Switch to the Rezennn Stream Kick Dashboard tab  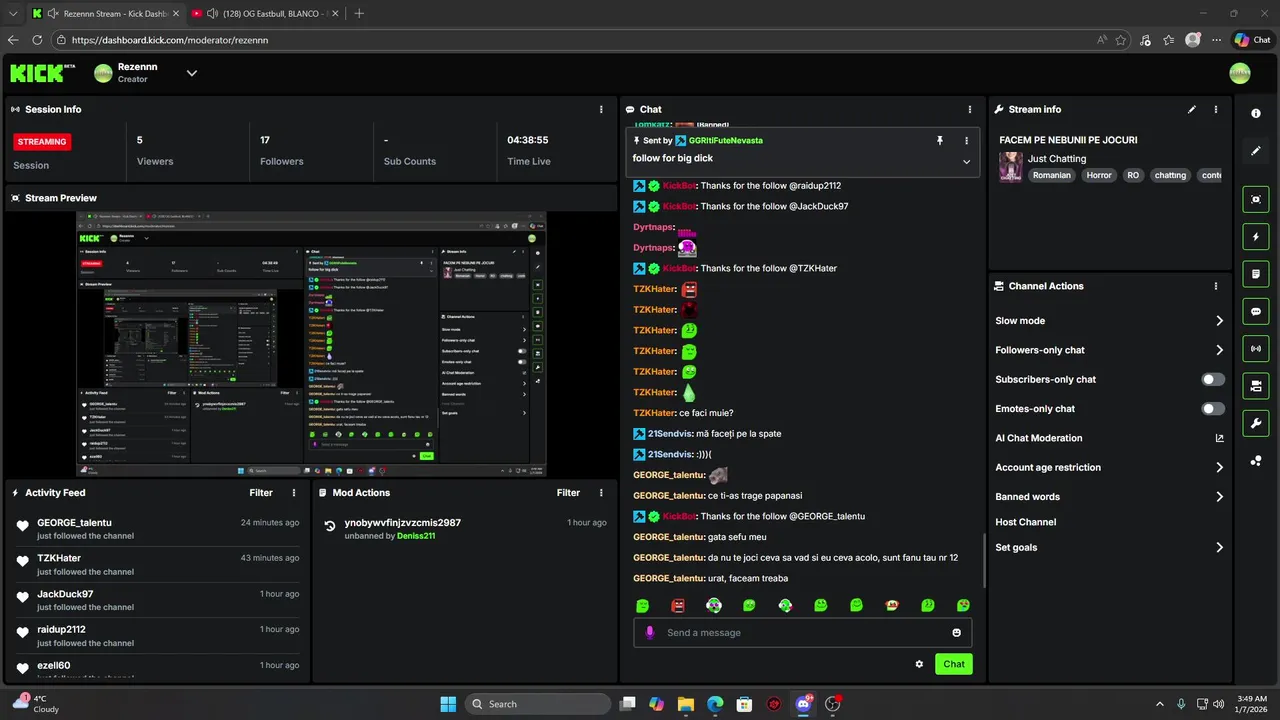[x=105, y=13]
